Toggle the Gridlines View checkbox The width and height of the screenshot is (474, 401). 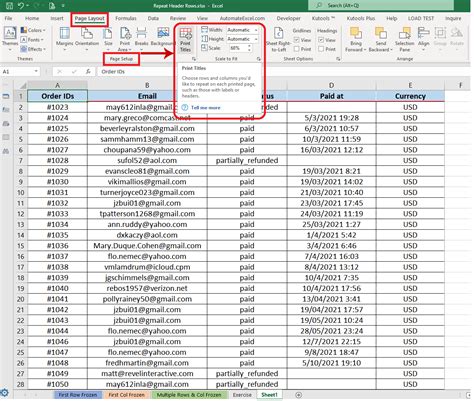tap(296, 40)
